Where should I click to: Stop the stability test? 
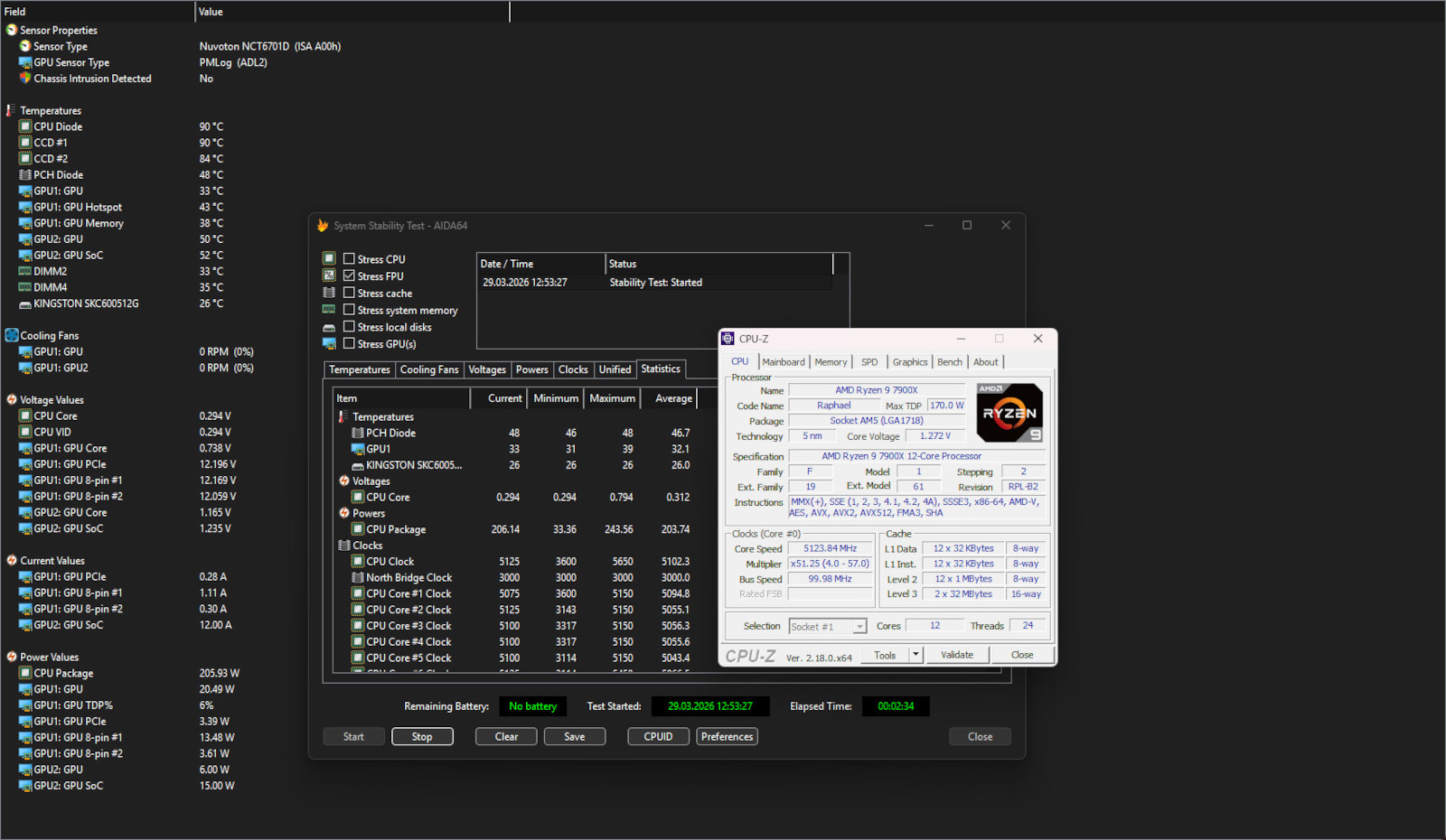421,737
